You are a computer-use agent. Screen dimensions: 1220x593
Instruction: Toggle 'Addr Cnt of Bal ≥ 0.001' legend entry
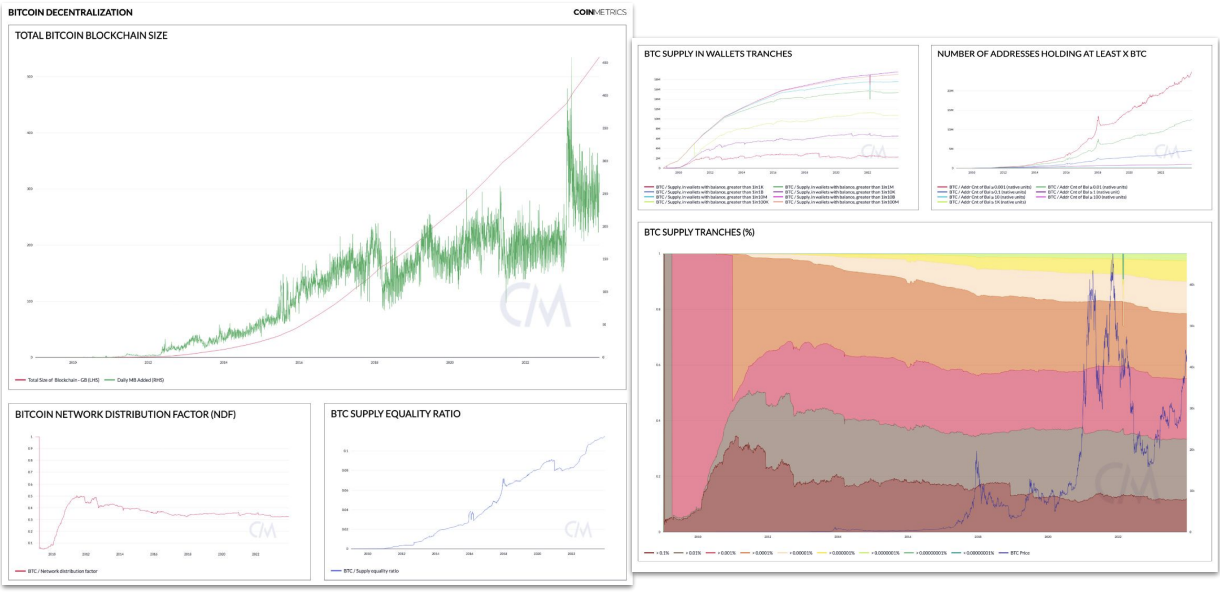point(985,187)
